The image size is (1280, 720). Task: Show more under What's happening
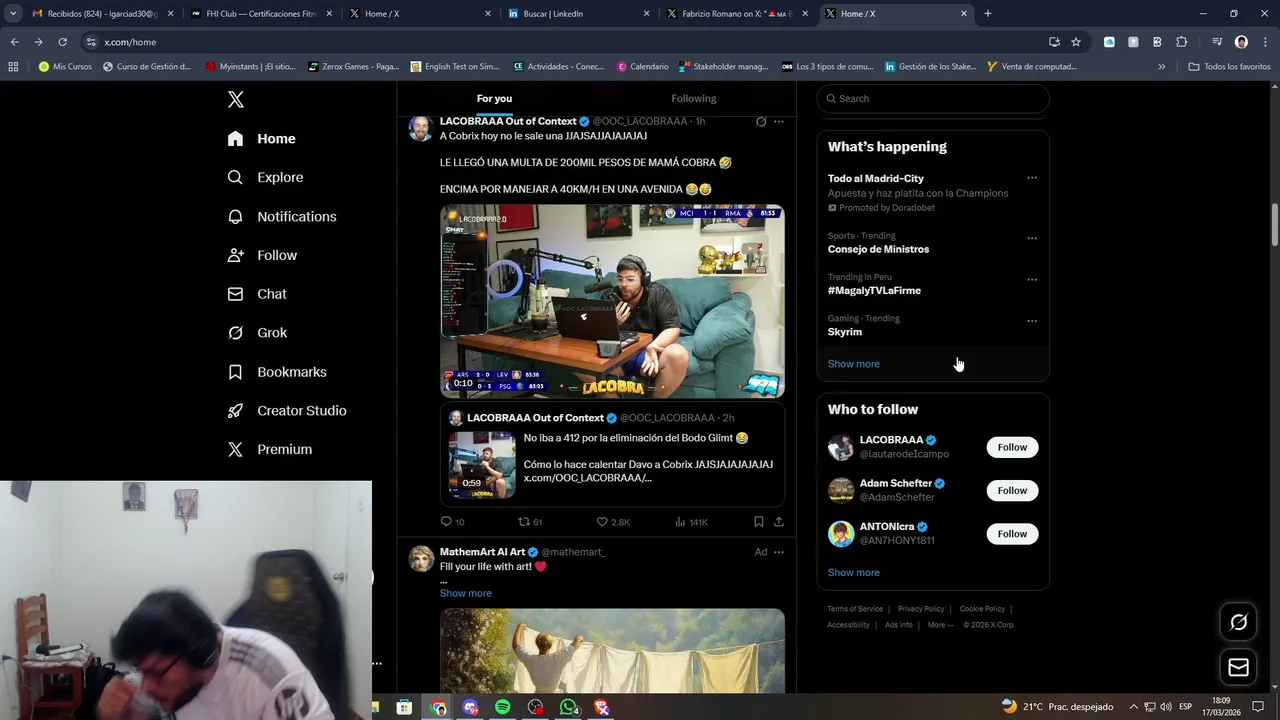coord(854,364)
